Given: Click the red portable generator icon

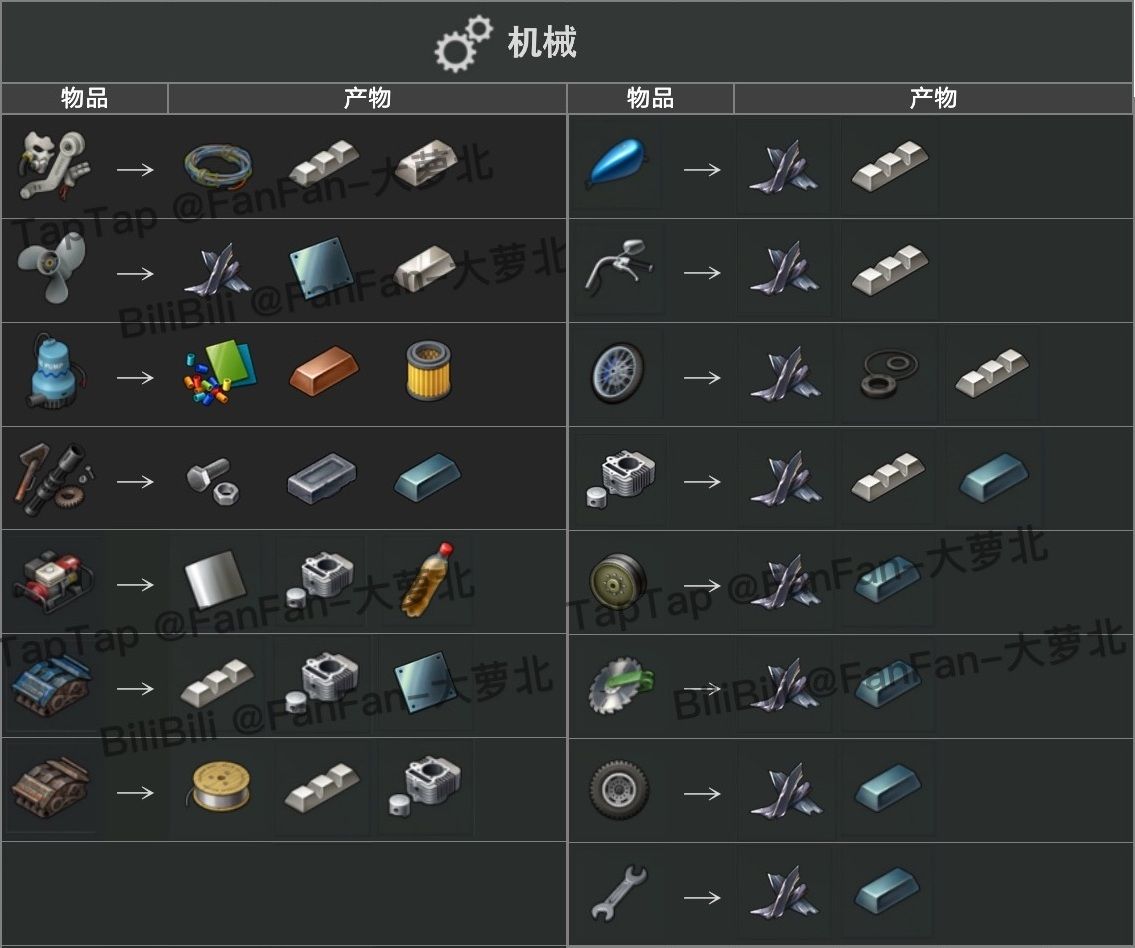Looking at the screenshot, I should click(54, 583).
